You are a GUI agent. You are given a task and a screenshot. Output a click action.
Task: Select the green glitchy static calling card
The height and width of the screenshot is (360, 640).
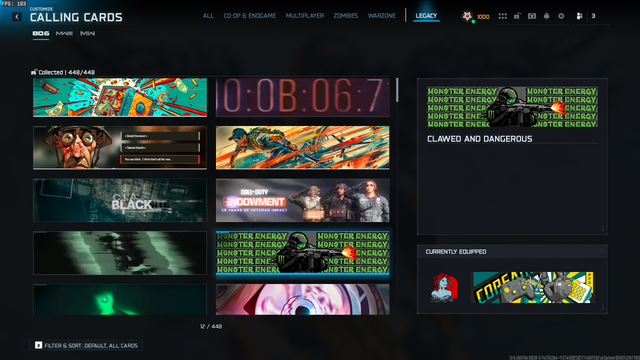120,253
